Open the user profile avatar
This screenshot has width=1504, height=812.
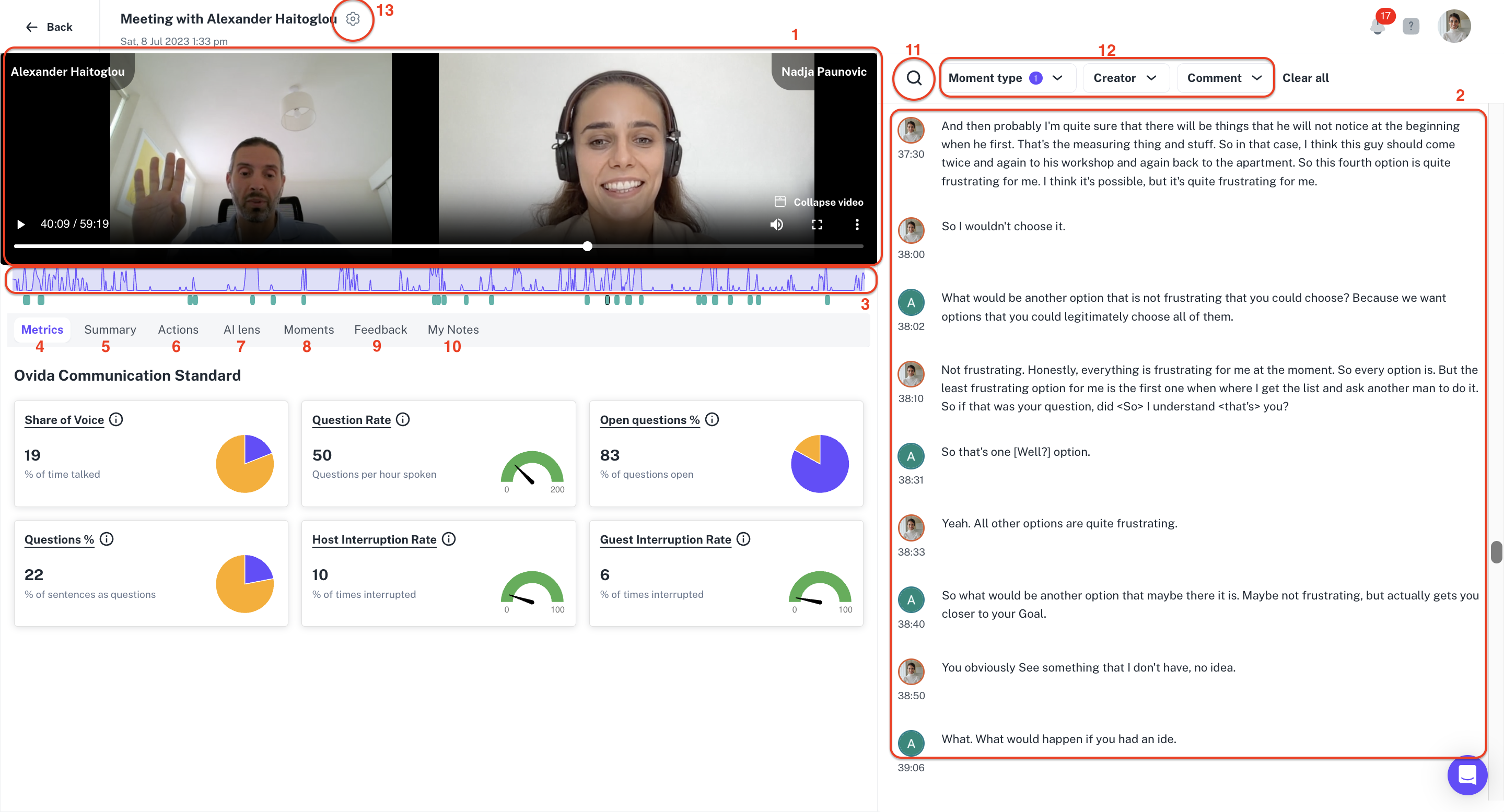coord(1454,26)
